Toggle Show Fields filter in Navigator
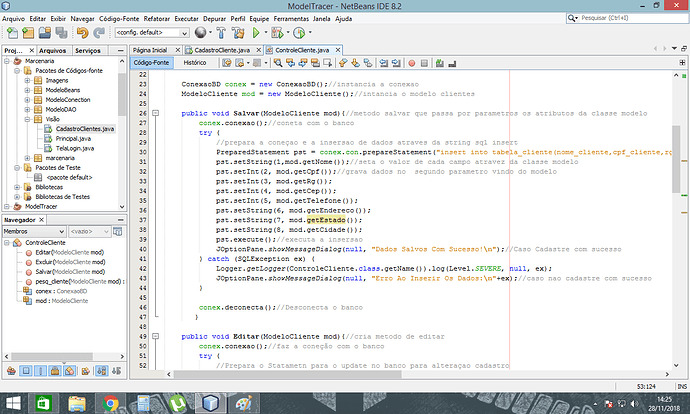690x414 pixels. coord(26,371)
